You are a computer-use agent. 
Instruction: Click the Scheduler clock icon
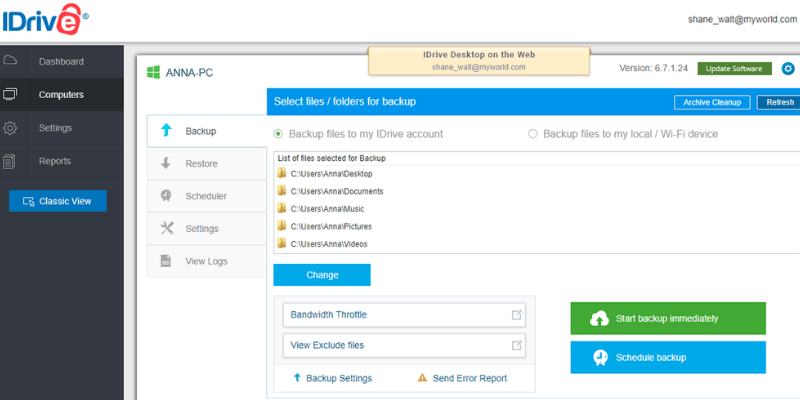(166, 196)
